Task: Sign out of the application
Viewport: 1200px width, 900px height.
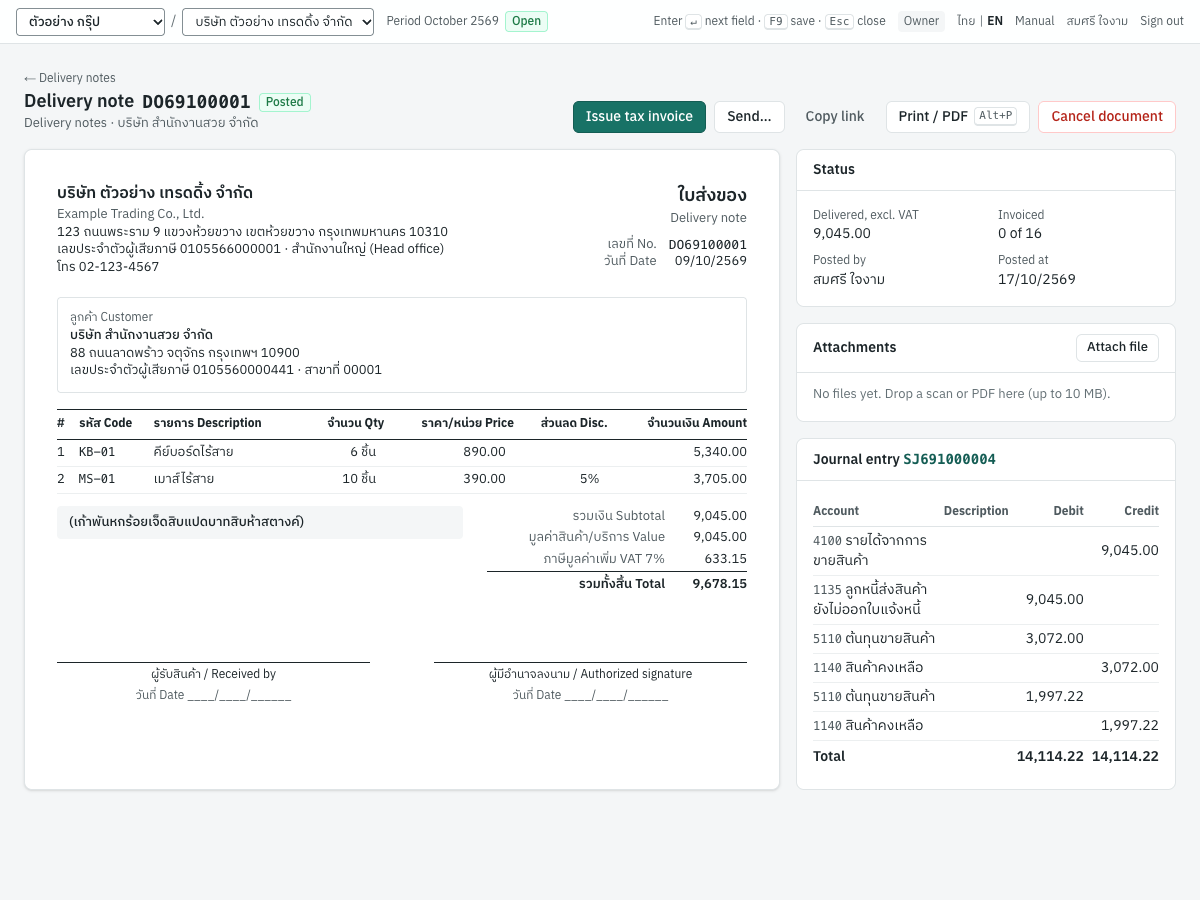Action: point(1162,21)
